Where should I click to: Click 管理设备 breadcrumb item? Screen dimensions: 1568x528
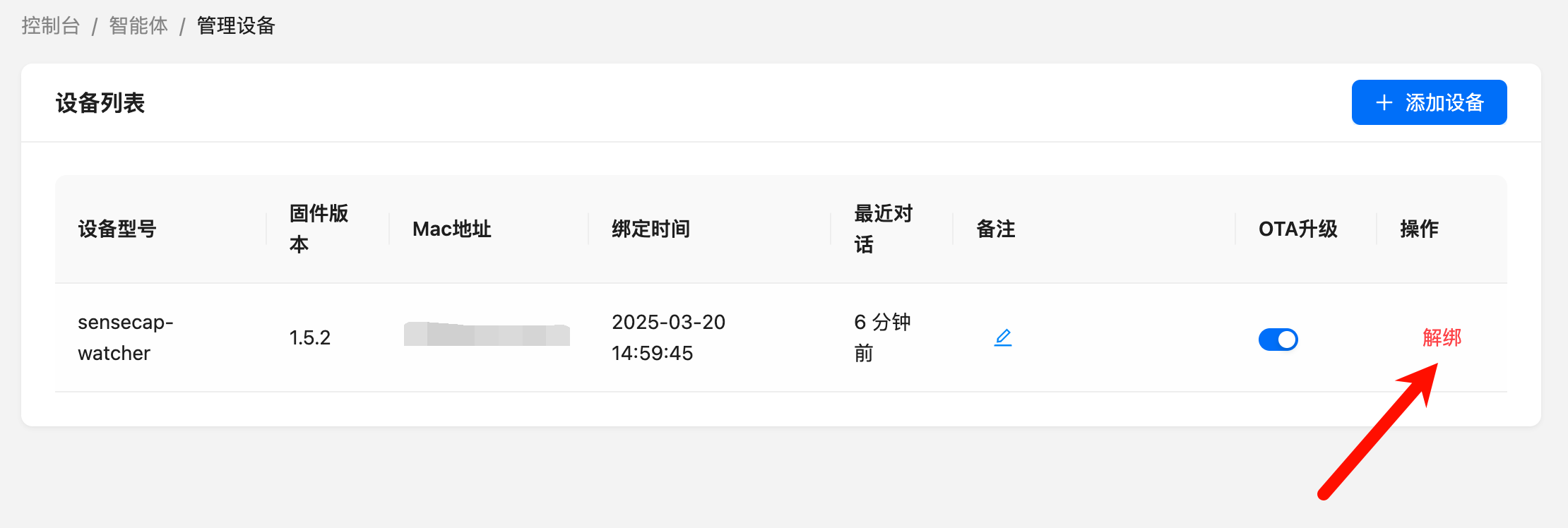point(236,26)
